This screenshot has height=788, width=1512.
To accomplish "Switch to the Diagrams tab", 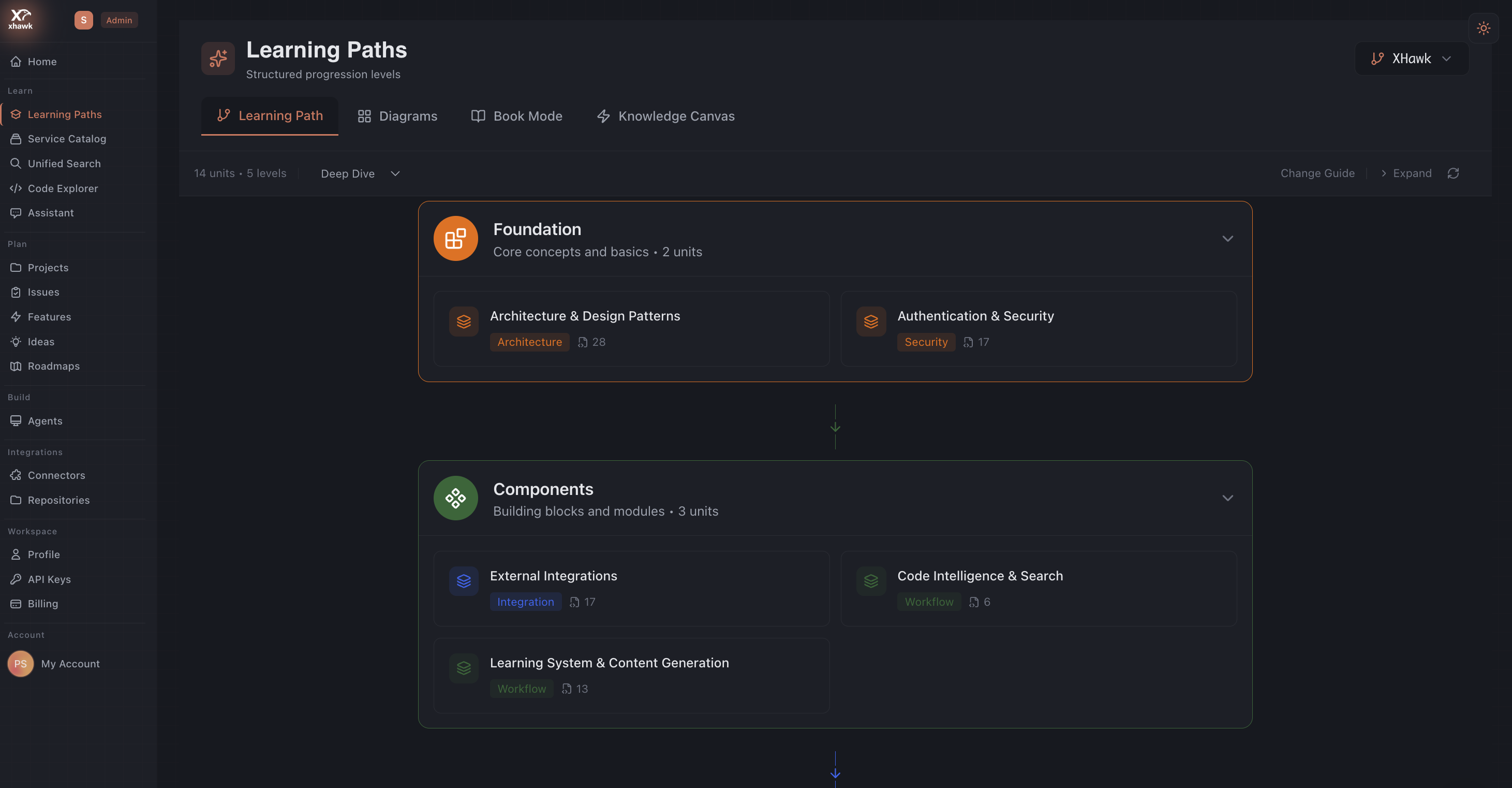I will [x=397, y=115].
